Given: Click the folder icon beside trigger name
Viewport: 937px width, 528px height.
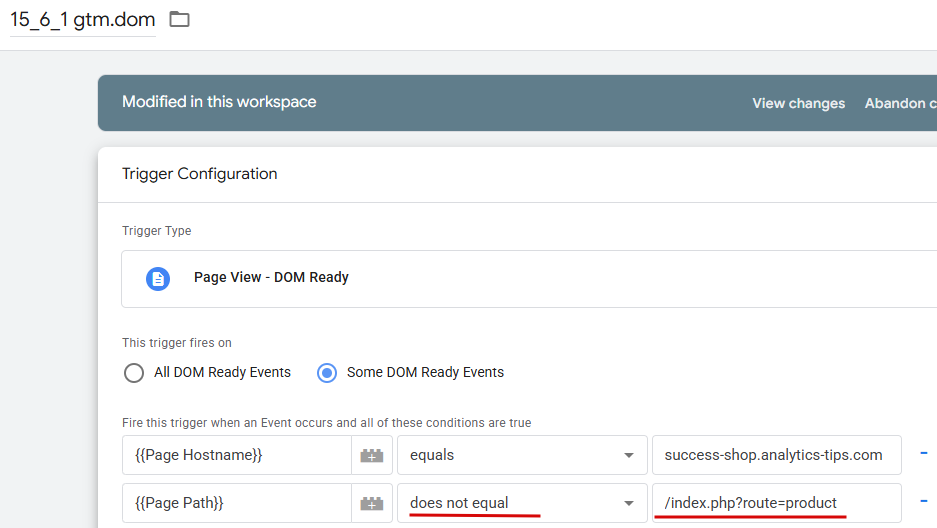Looking at the screenshot, I should (x=179, y=20).
